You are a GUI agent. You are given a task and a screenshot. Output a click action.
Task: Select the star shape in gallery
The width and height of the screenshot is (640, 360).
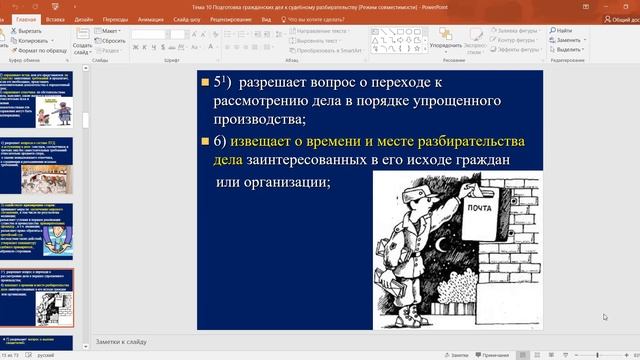click(417, 49)
